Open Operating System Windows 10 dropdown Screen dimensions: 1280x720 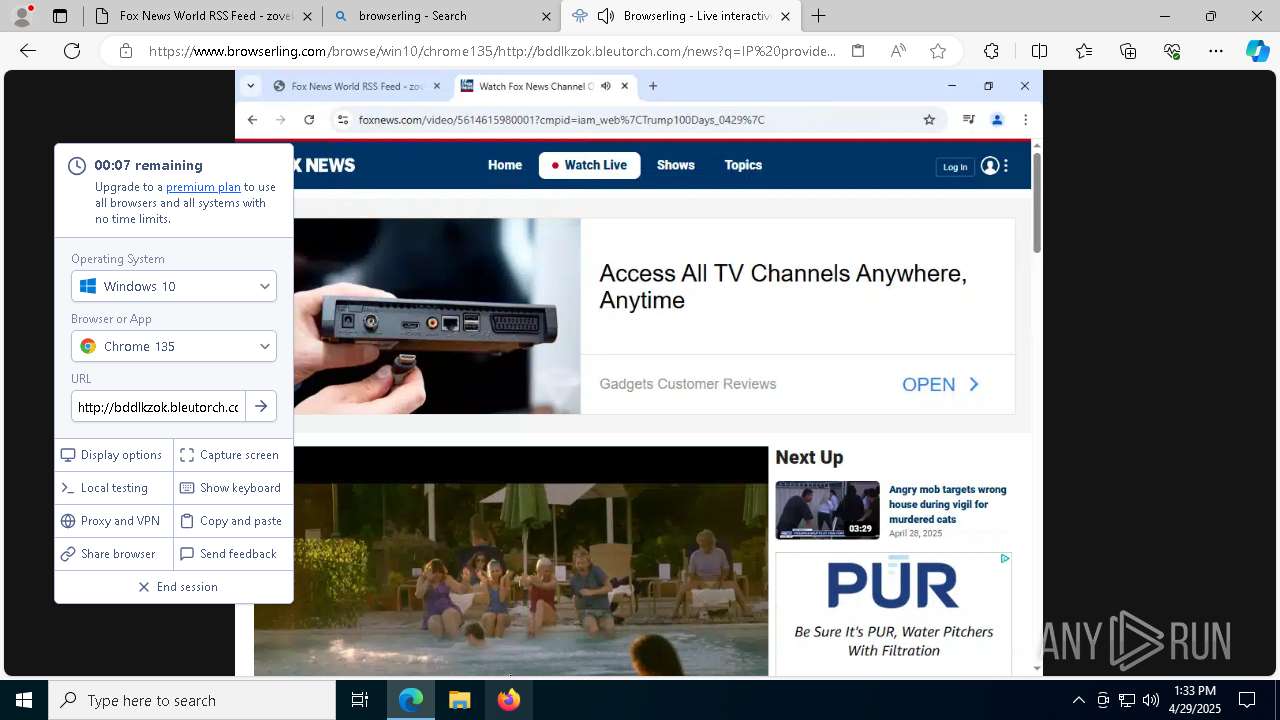[174, 286]
